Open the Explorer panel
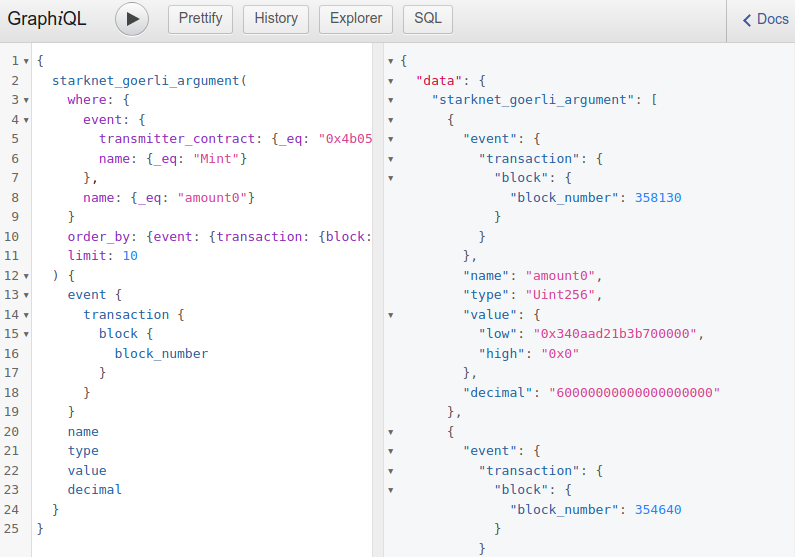 tap(356, 19)
